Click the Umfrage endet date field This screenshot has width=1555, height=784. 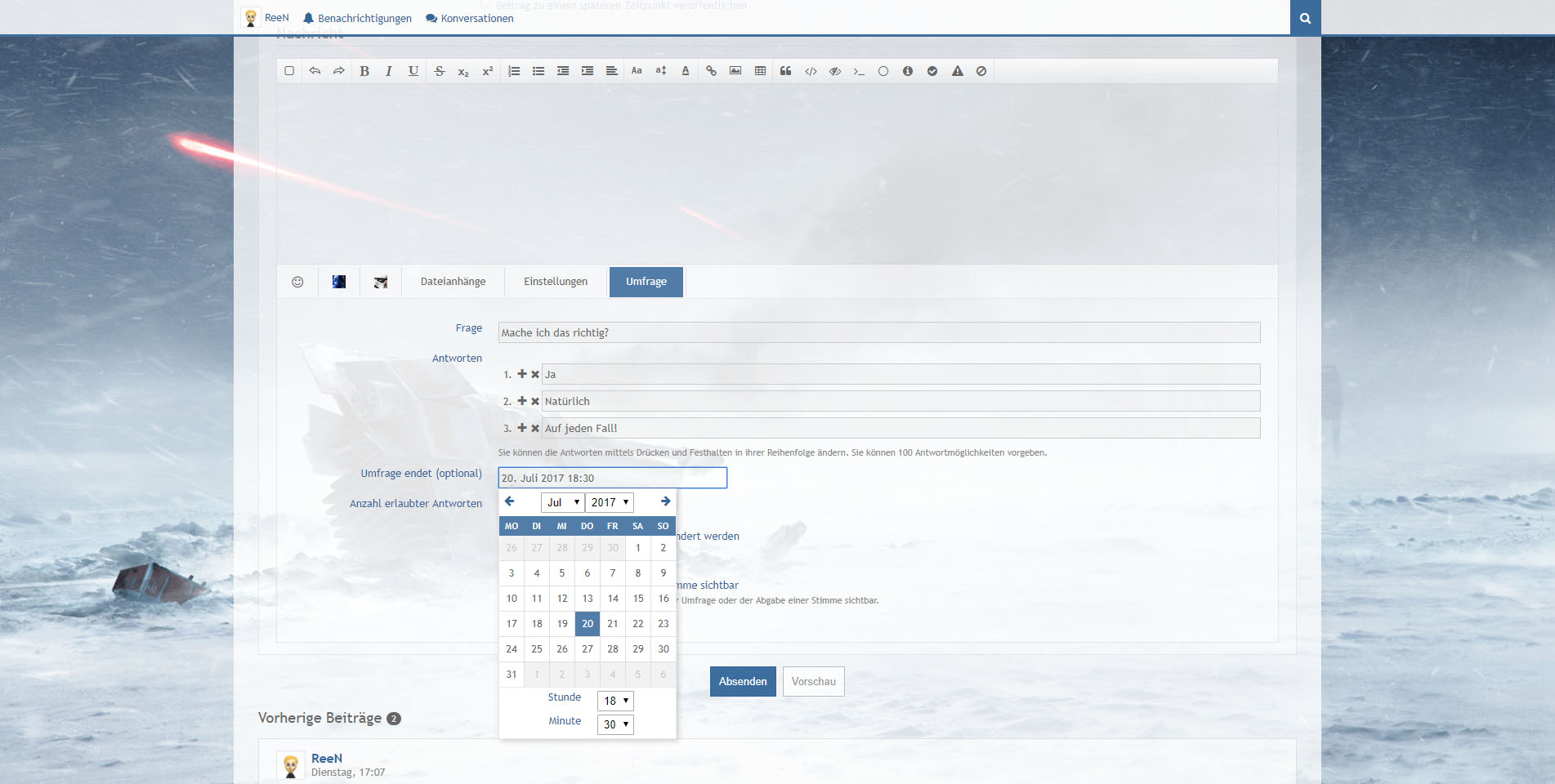tap(613, 478)
